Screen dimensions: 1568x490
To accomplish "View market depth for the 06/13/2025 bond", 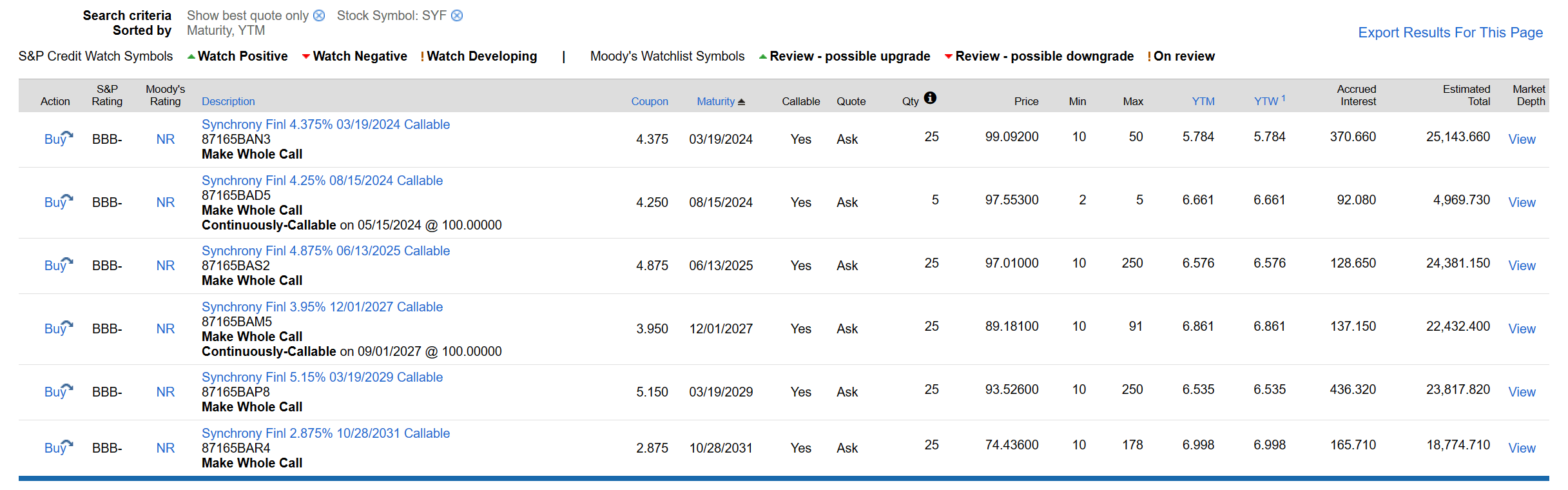I will (x=1522, y=266).
